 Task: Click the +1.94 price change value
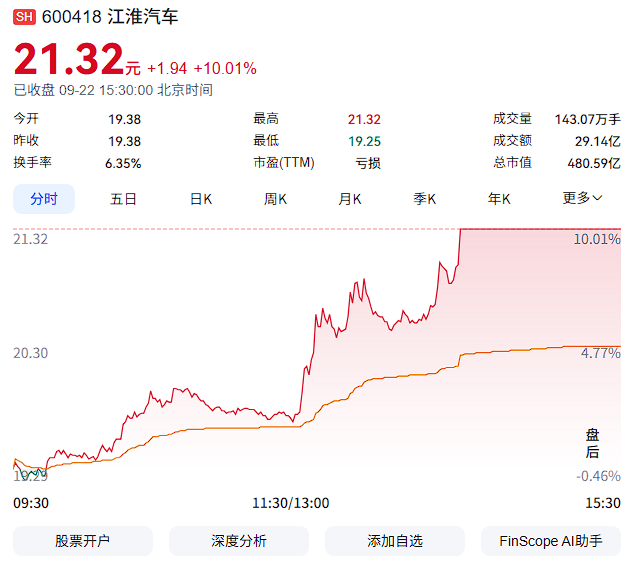(167, 69)
